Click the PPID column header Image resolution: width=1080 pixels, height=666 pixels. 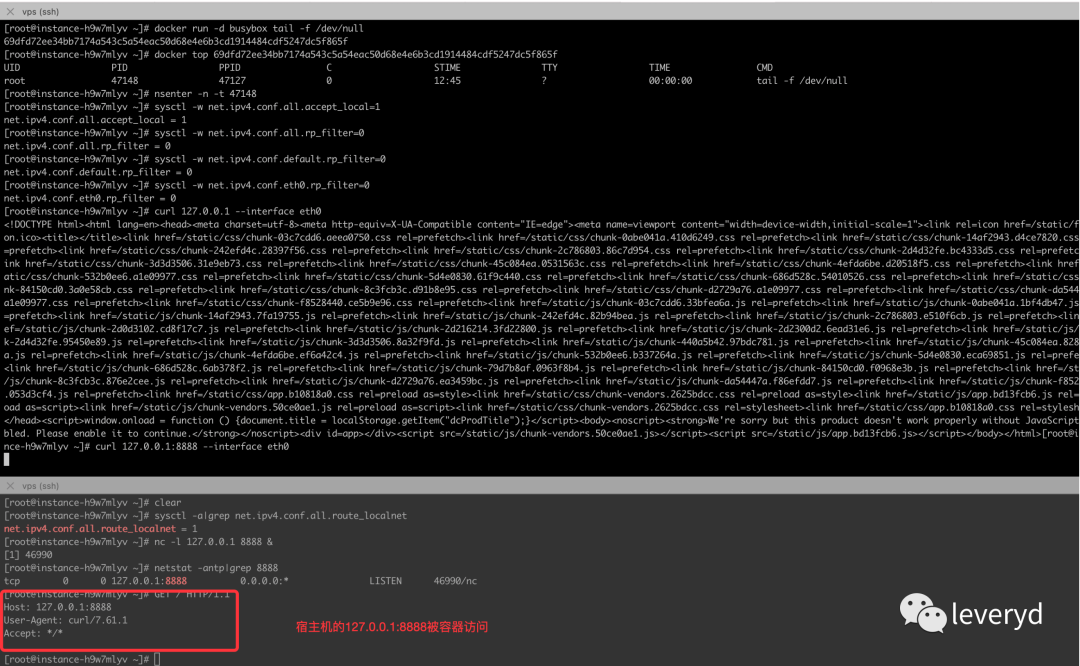tap(229, 67)
